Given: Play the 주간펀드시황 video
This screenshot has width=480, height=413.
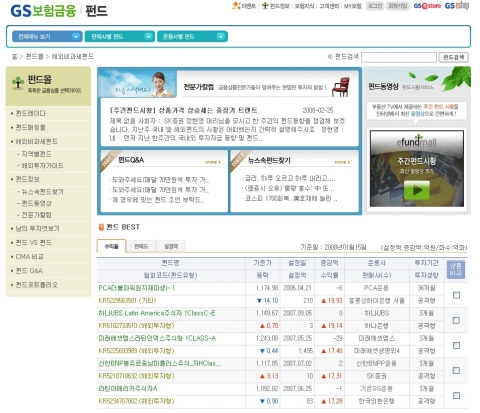Looking at the screenshot, I should 417,190.
